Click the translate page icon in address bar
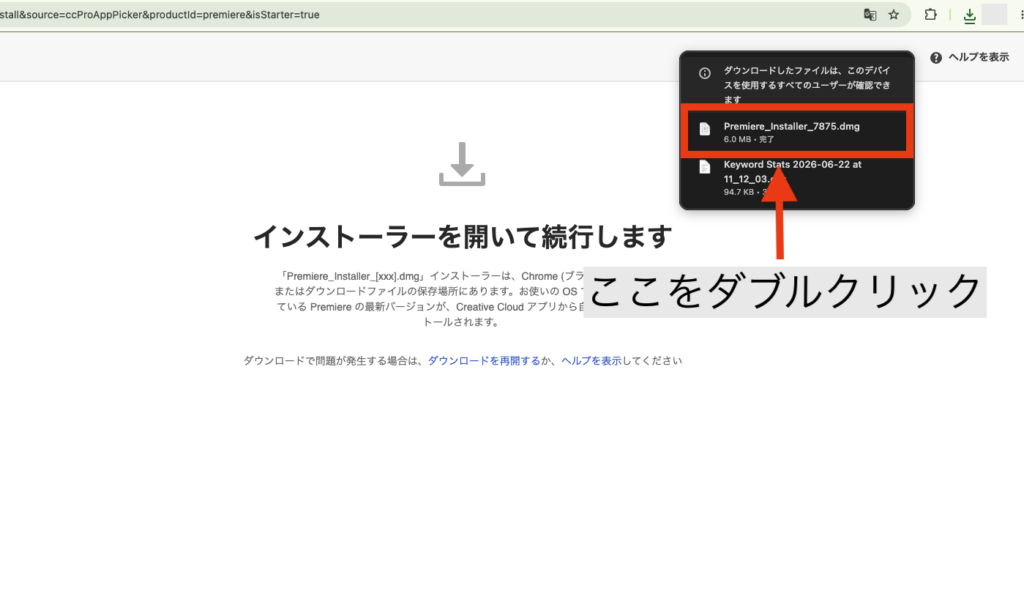The width and height of the screenshot is (1024, 605). pyautogui.click(x=870, y=14)
